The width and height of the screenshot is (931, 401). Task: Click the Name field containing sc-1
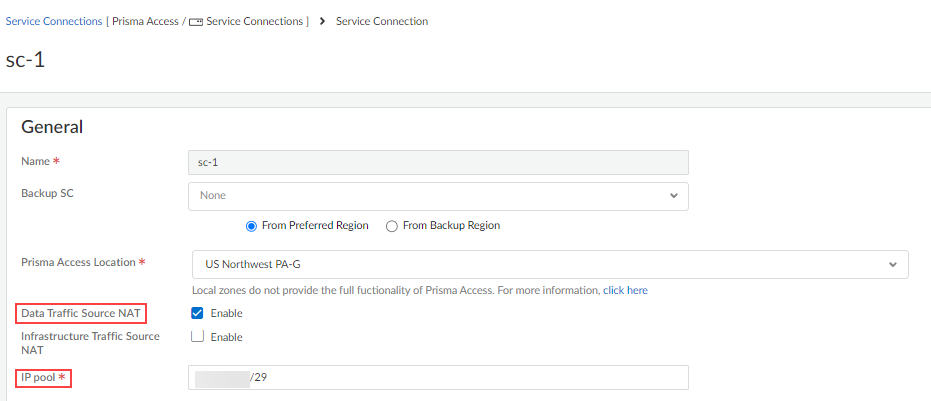point(438,162)
